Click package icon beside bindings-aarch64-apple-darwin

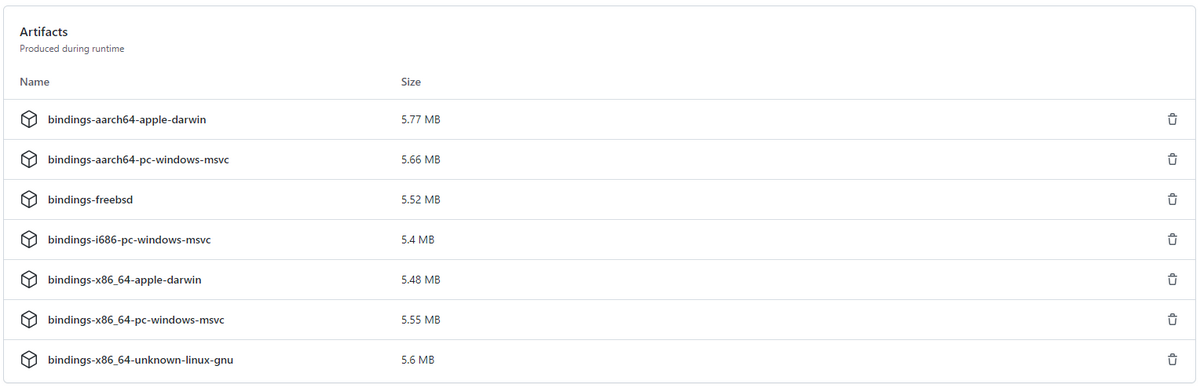point(29,120)
